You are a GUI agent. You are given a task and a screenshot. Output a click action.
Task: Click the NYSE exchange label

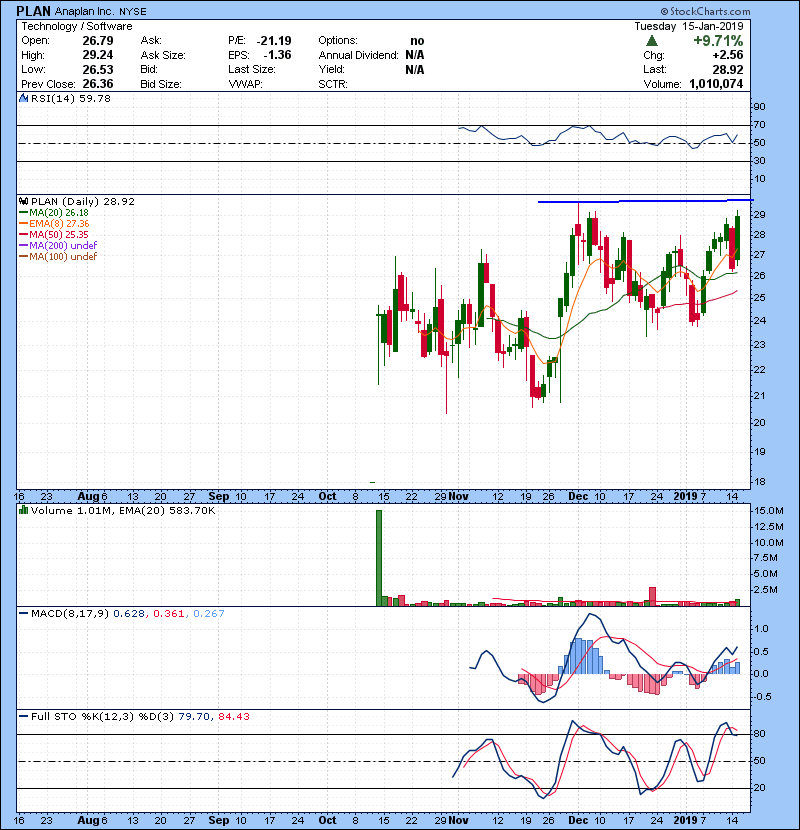click(x=133, y=12)
